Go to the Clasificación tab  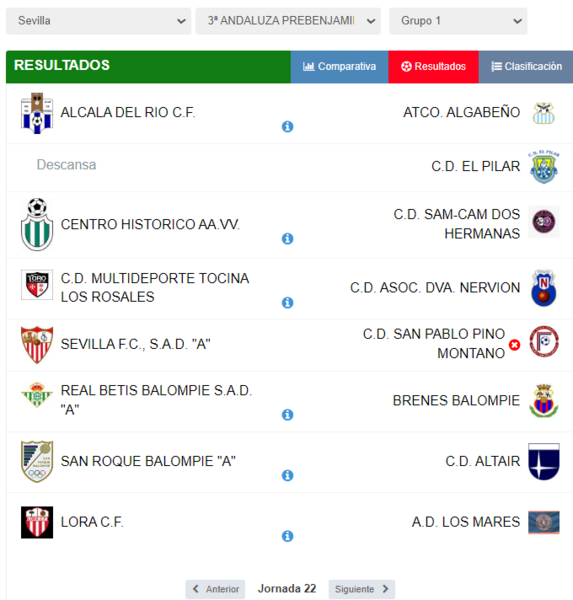point(526,67)
